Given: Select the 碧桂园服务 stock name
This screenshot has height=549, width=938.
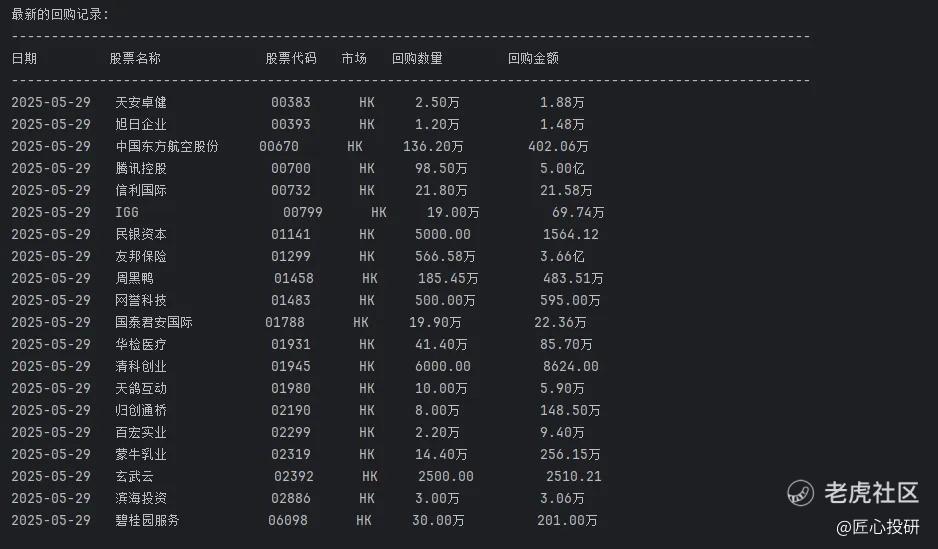Looking at the screenshot, I should (147, 520).
